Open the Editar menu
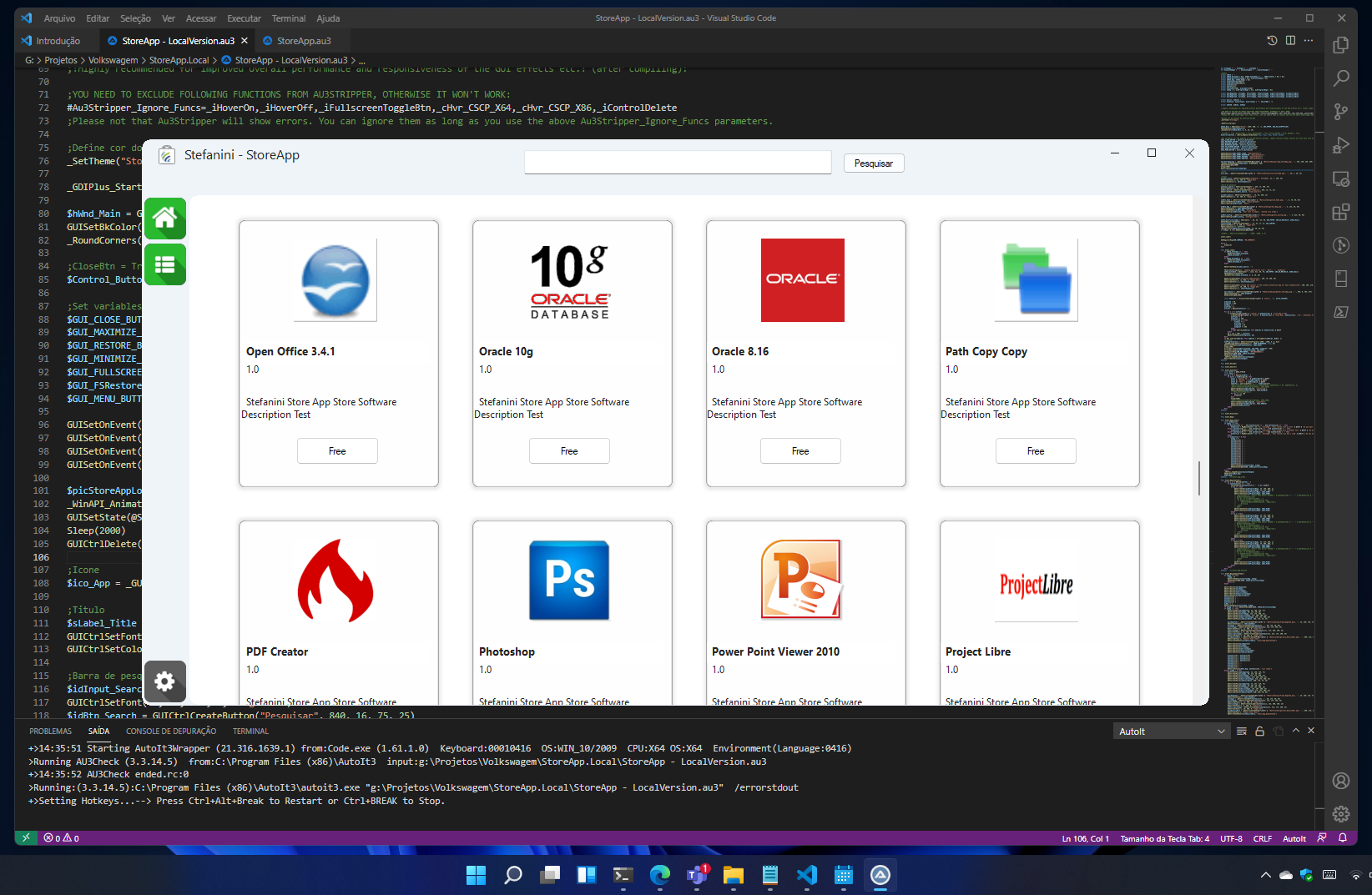 tap(98, 18)
